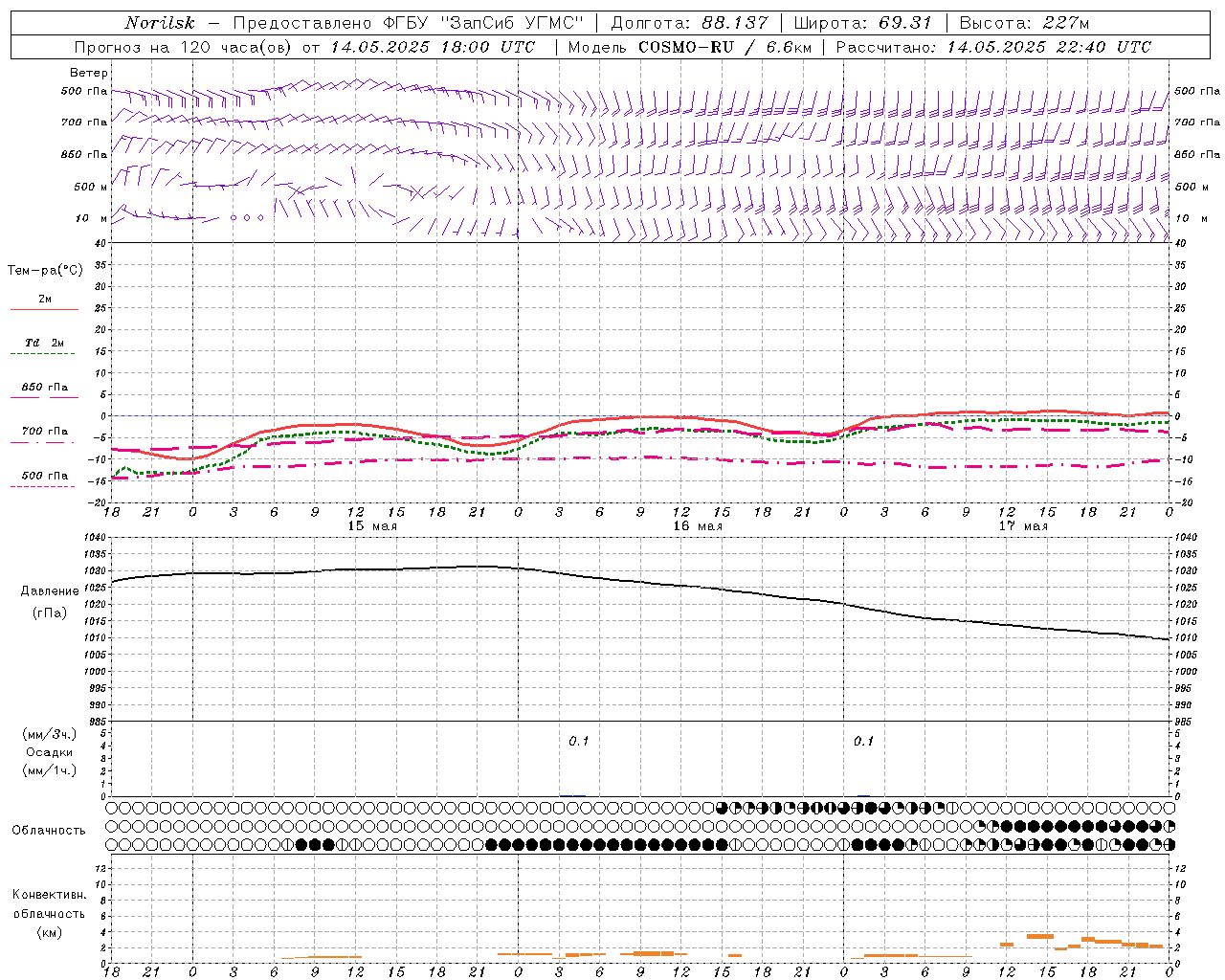Click '1005' on the left pressure axis
Screen dimensions: 1225x980
pyautogui.click(x=93, y=655)
